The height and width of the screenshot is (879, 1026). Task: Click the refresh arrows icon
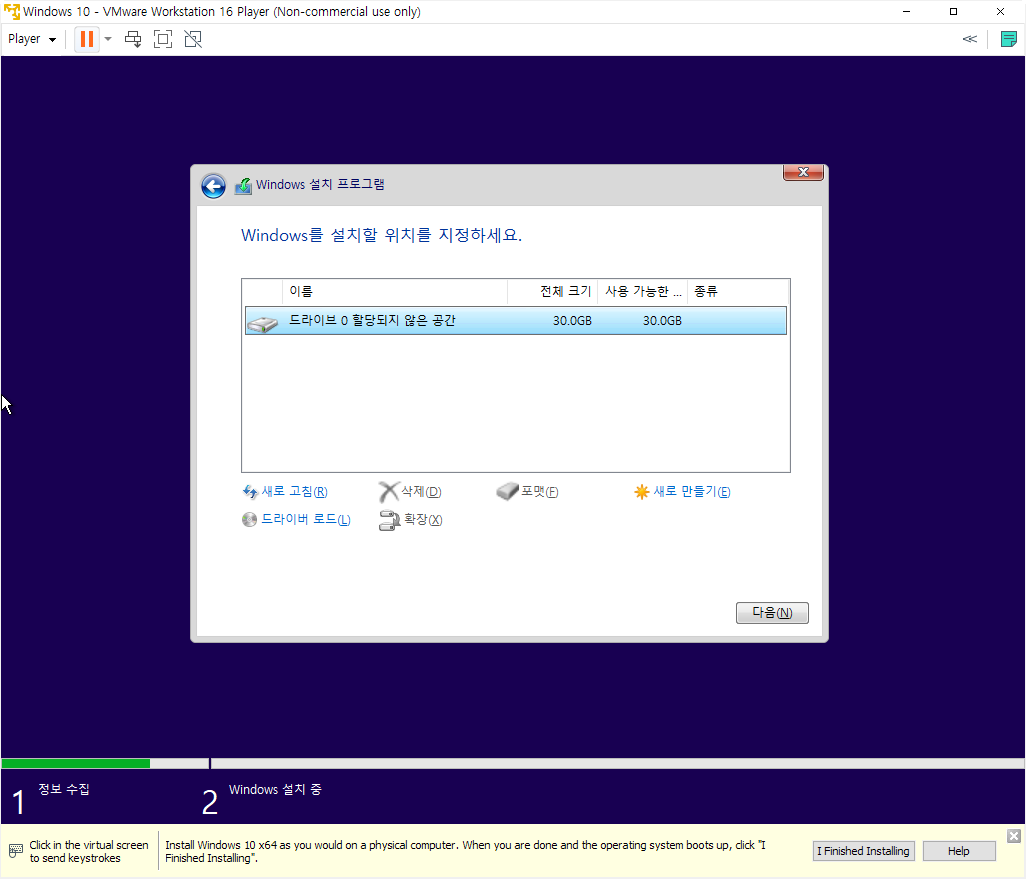250,492
